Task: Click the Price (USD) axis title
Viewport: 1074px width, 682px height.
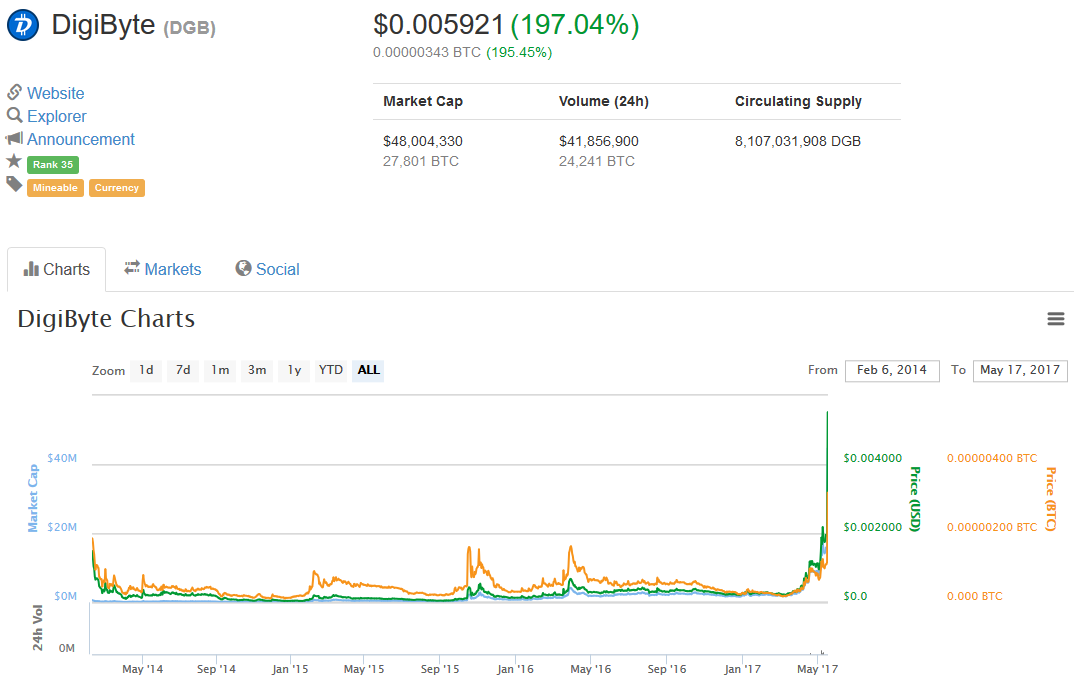Action: coord(915,498)
